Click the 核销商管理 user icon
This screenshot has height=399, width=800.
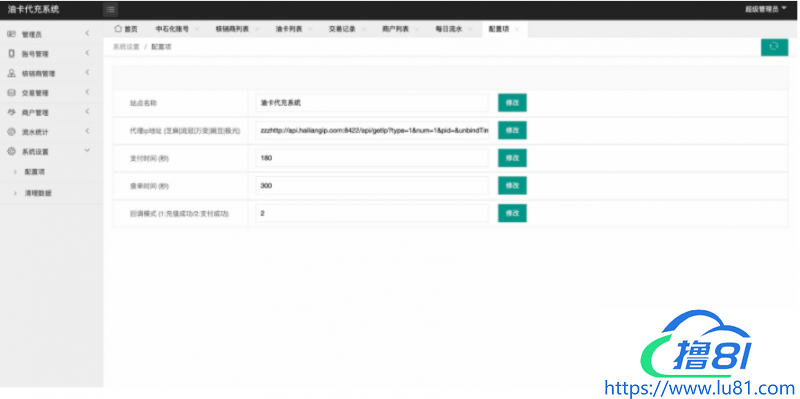point(11,73)
